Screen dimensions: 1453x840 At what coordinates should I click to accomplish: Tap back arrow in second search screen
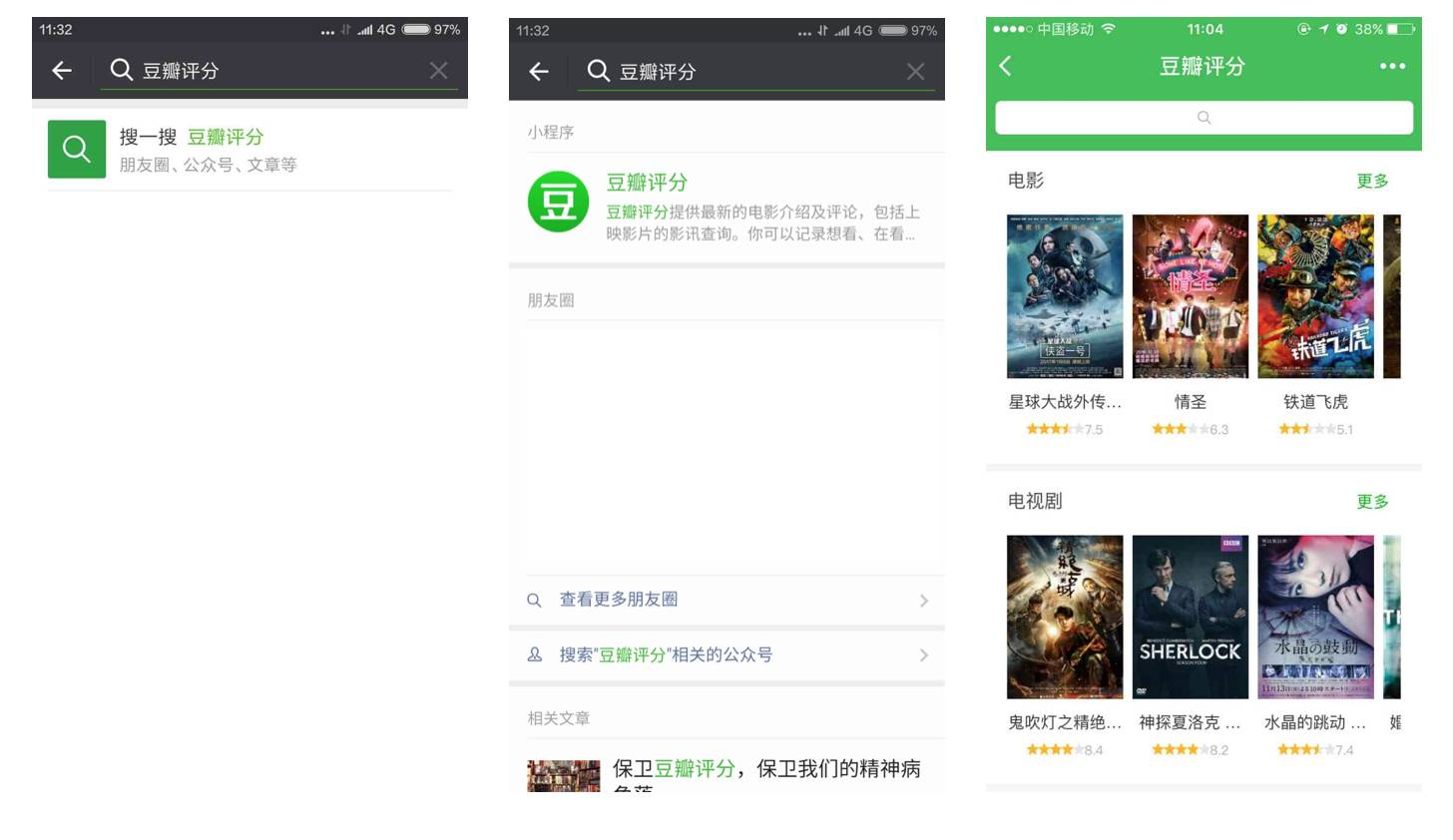[539, 71]
